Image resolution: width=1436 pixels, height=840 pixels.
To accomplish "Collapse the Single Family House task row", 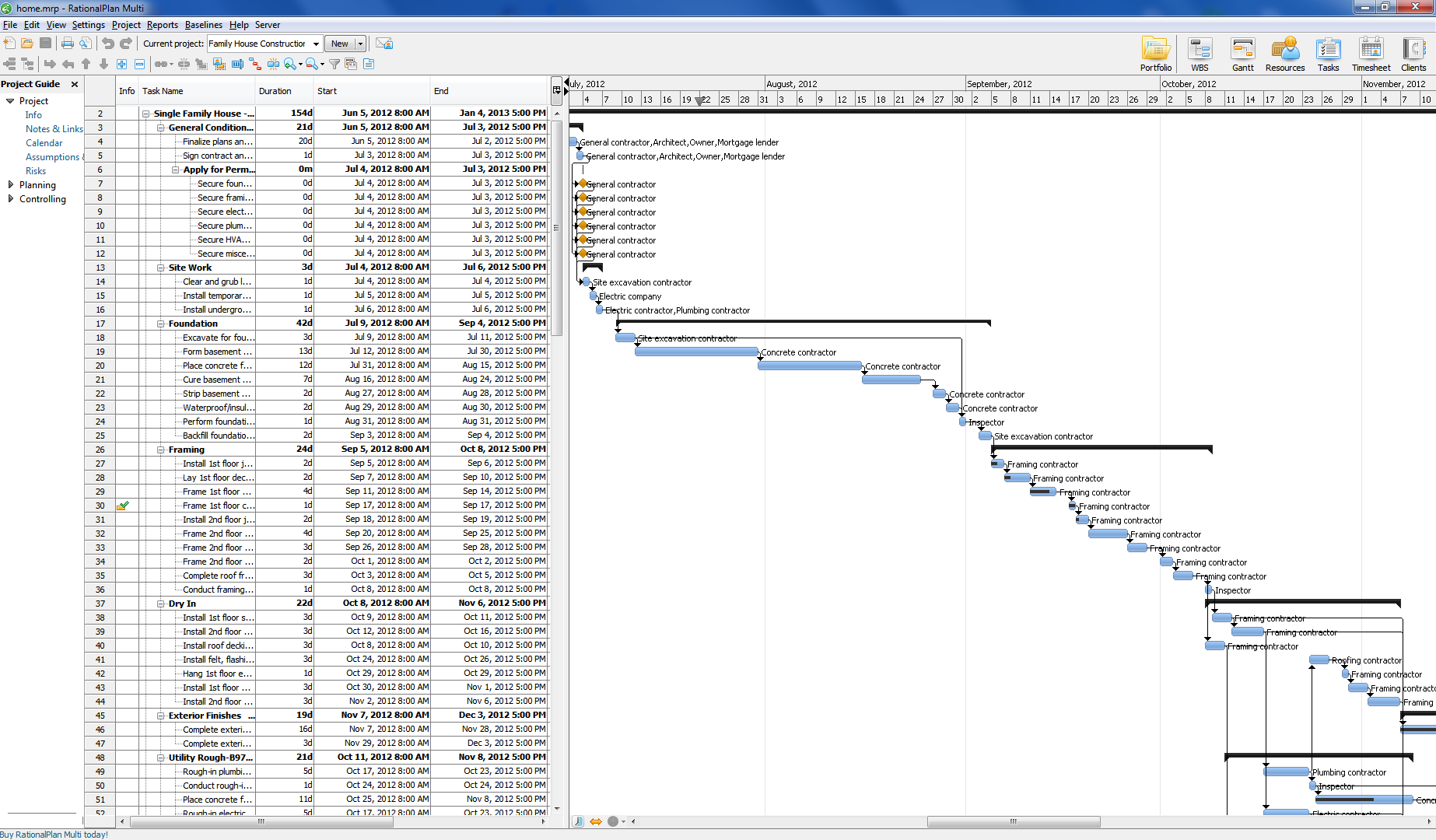I will [146, 113].
